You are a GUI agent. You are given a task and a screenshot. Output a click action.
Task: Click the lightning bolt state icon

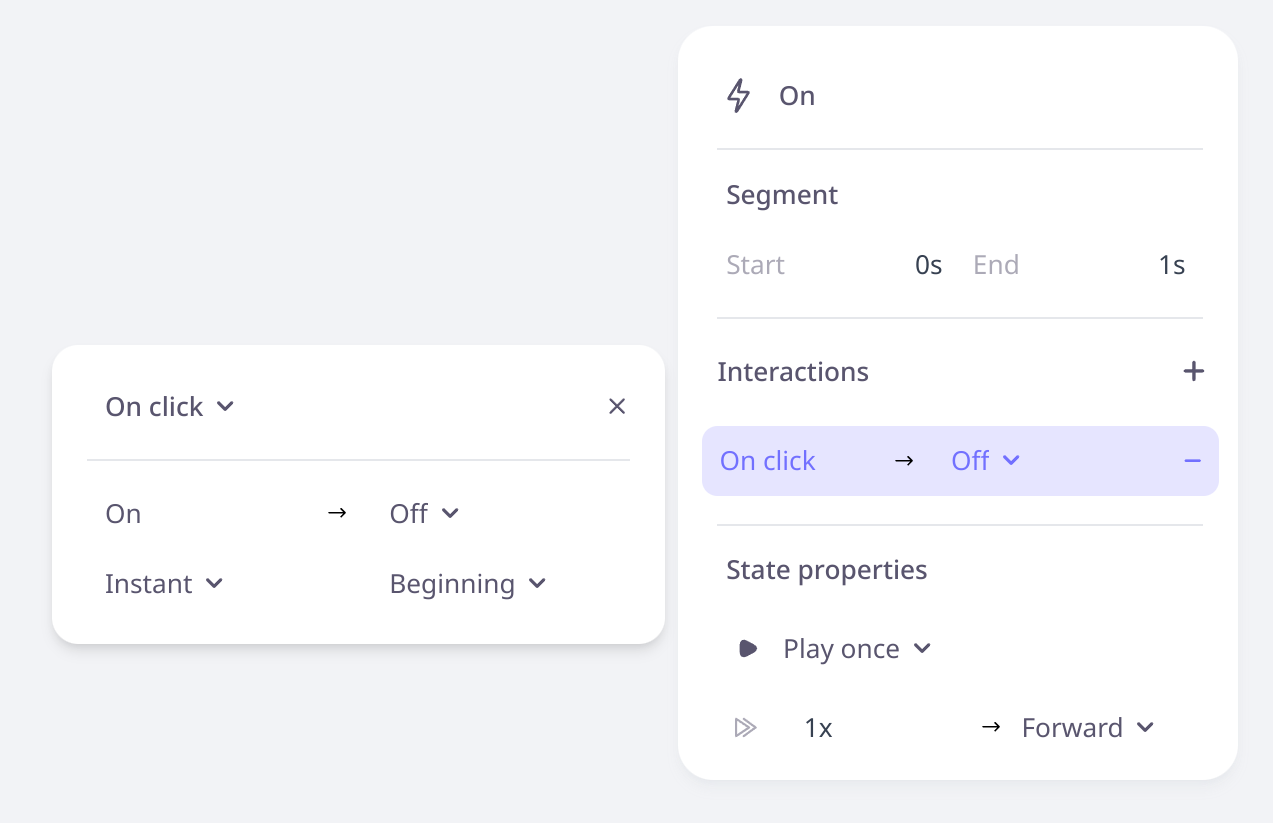point(738,96)
